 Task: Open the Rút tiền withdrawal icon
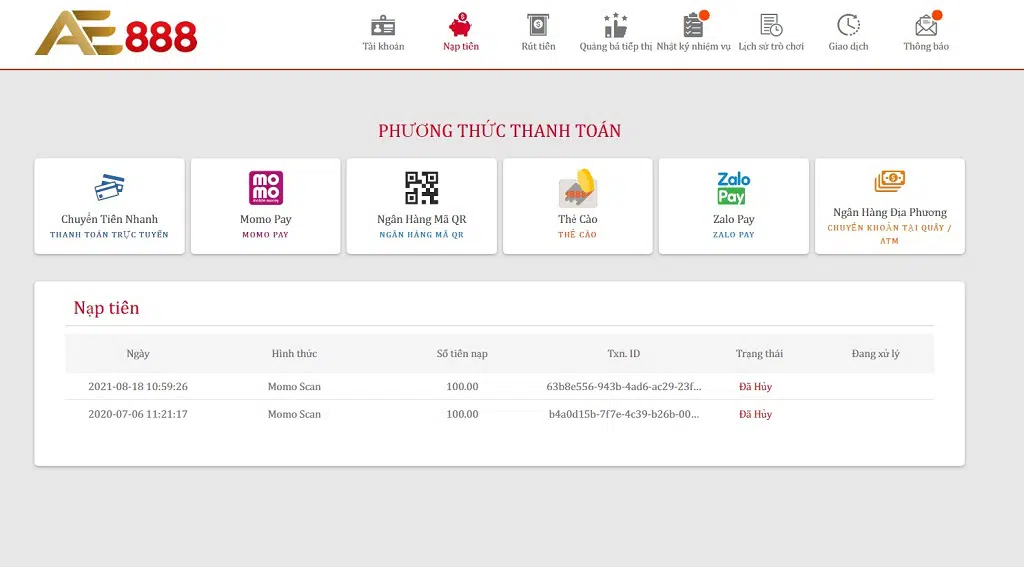(x=538, y=25)
